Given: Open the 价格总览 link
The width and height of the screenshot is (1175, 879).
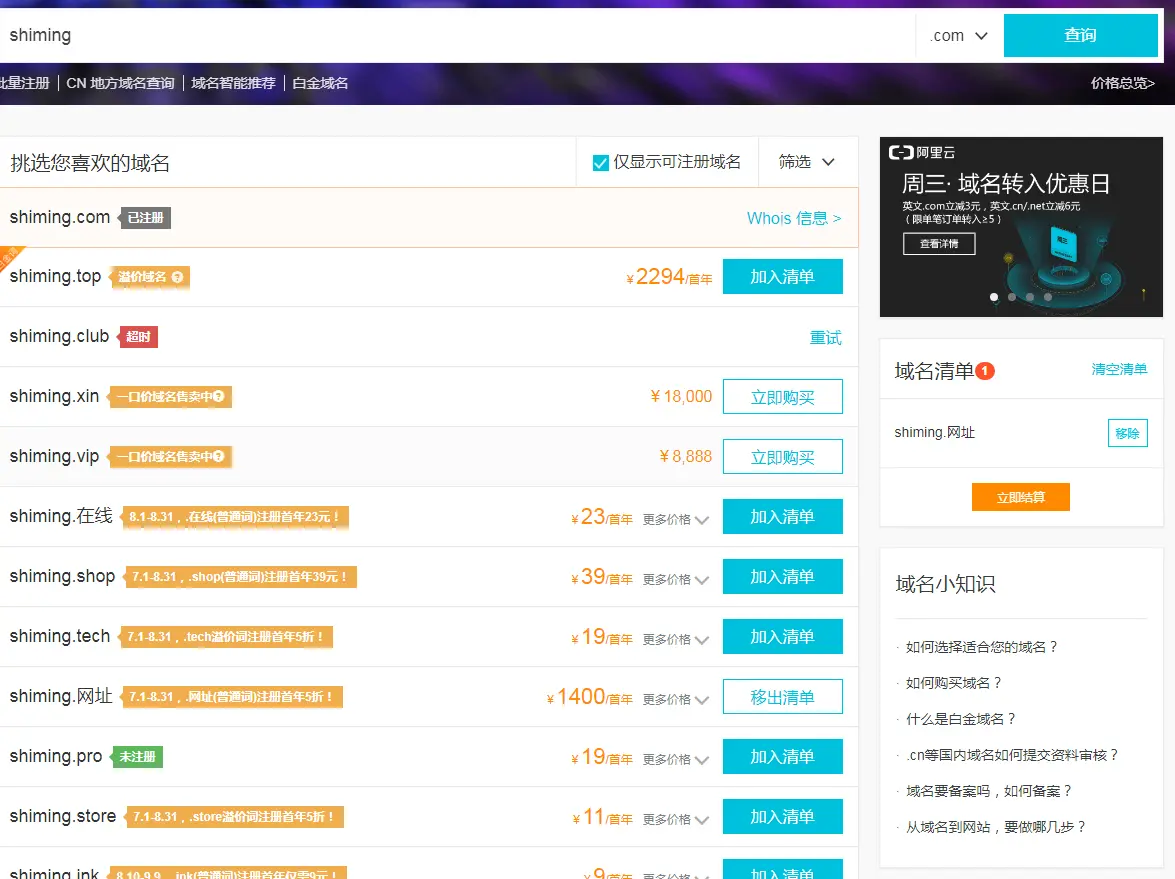Looking at the screenshot, I should [x=1122, y=83].
